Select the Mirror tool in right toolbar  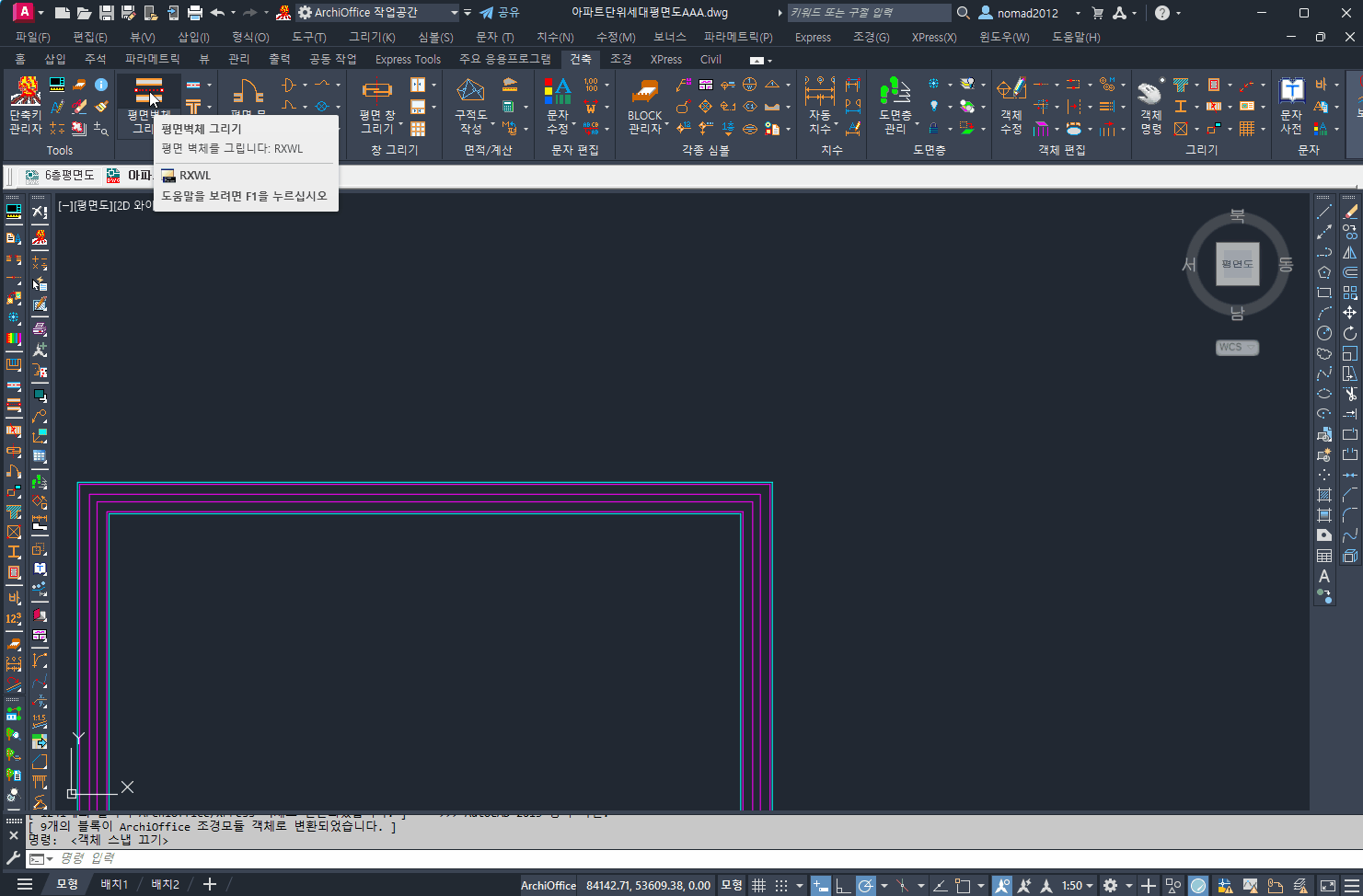click(1350, 252)
